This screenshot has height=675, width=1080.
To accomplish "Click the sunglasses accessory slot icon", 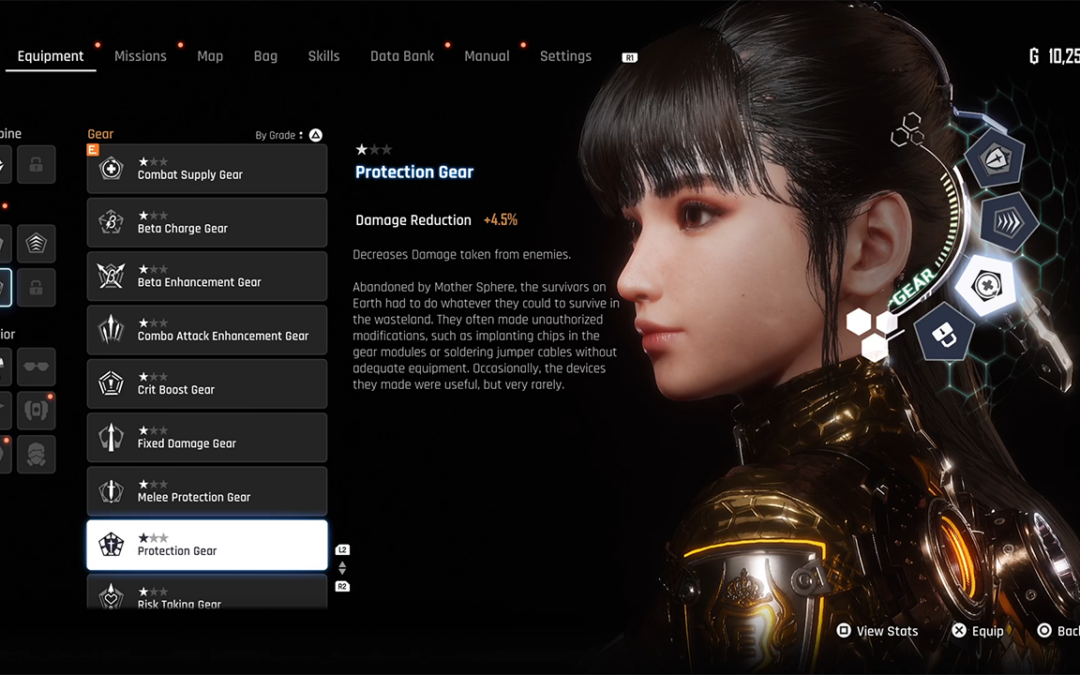I will [x=36, y=367].
